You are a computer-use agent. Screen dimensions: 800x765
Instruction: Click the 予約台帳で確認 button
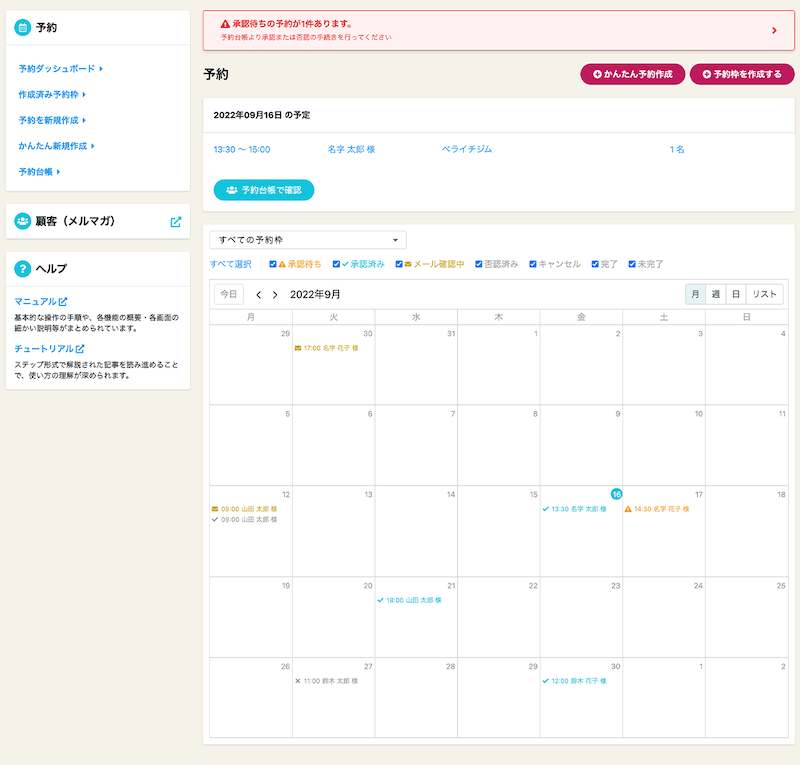tap(264, 189)
